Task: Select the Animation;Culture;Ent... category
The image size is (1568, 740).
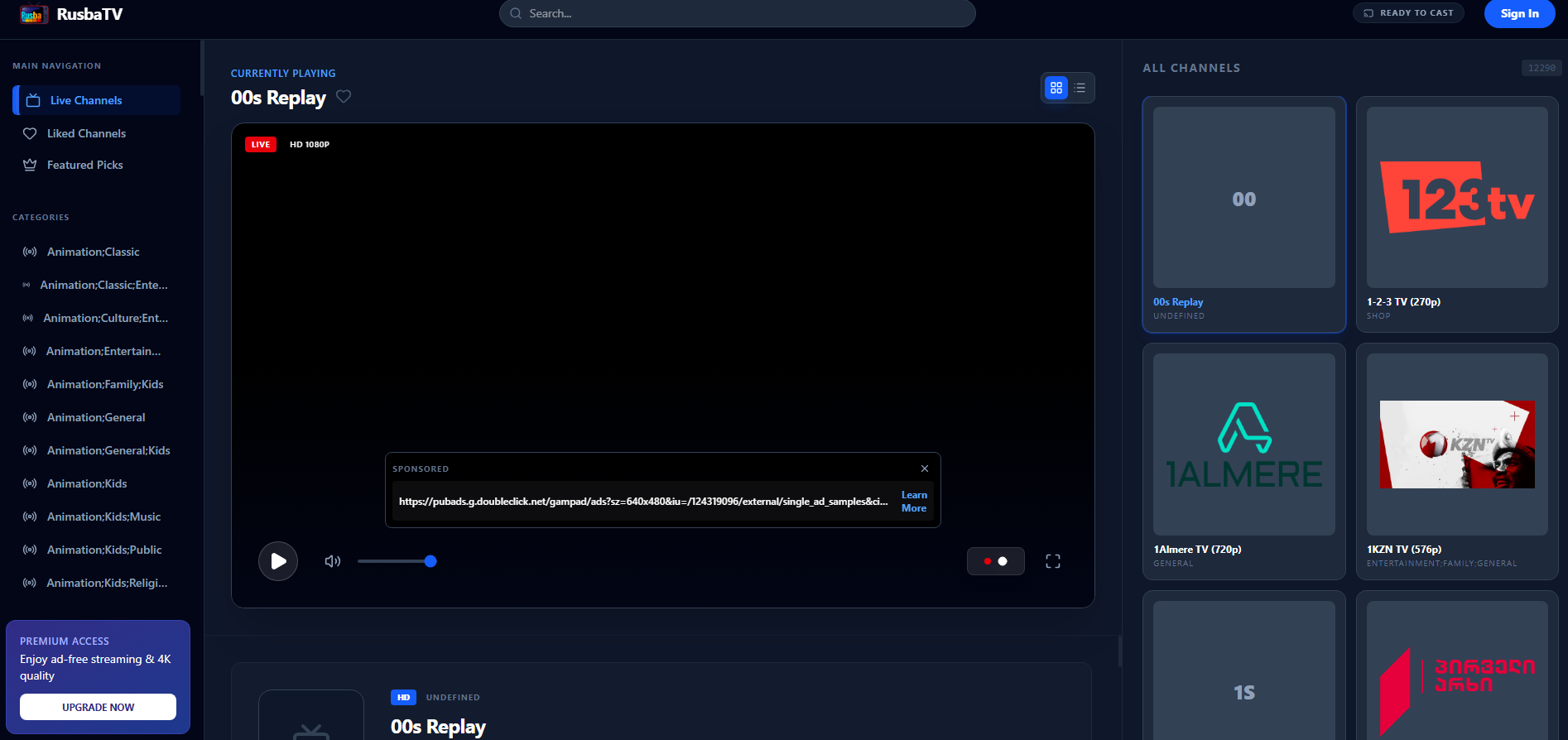Action: pyautogui.click(x=97, y=318)
